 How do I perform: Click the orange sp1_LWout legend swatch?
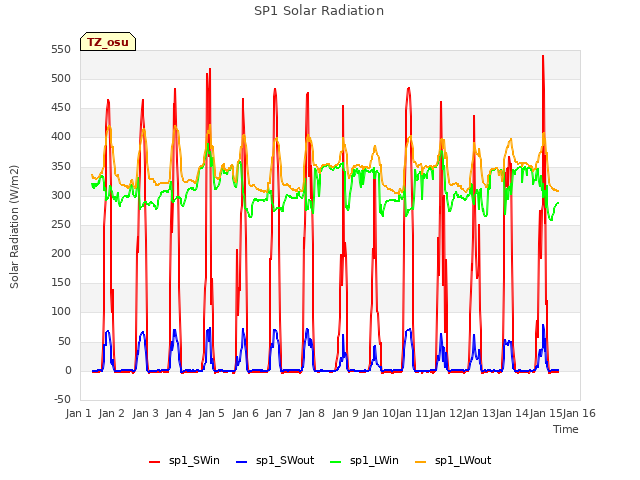click(420, 462)
